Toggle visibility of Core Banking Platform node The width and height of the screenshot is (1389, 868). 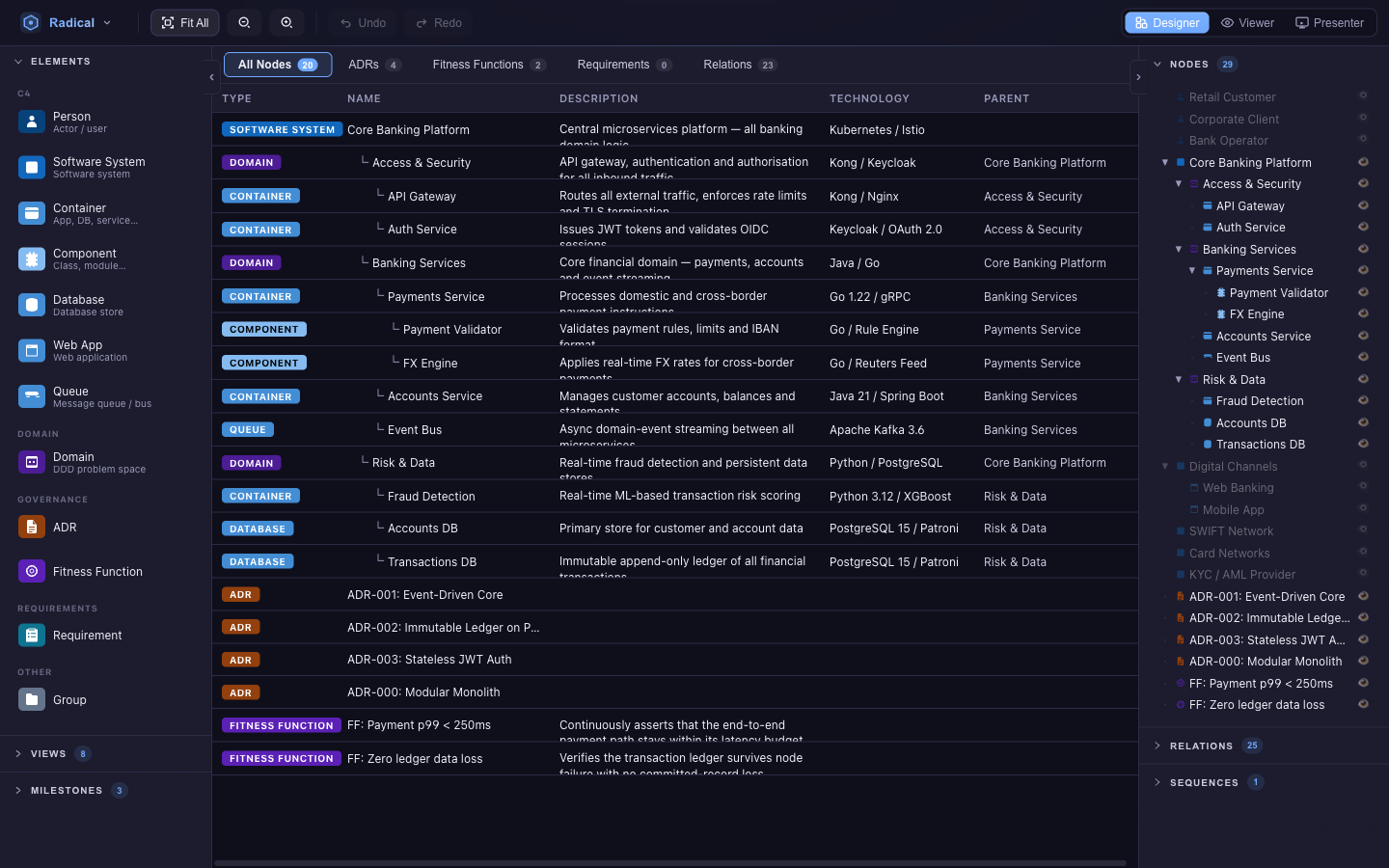click(x=1363, y=162)
